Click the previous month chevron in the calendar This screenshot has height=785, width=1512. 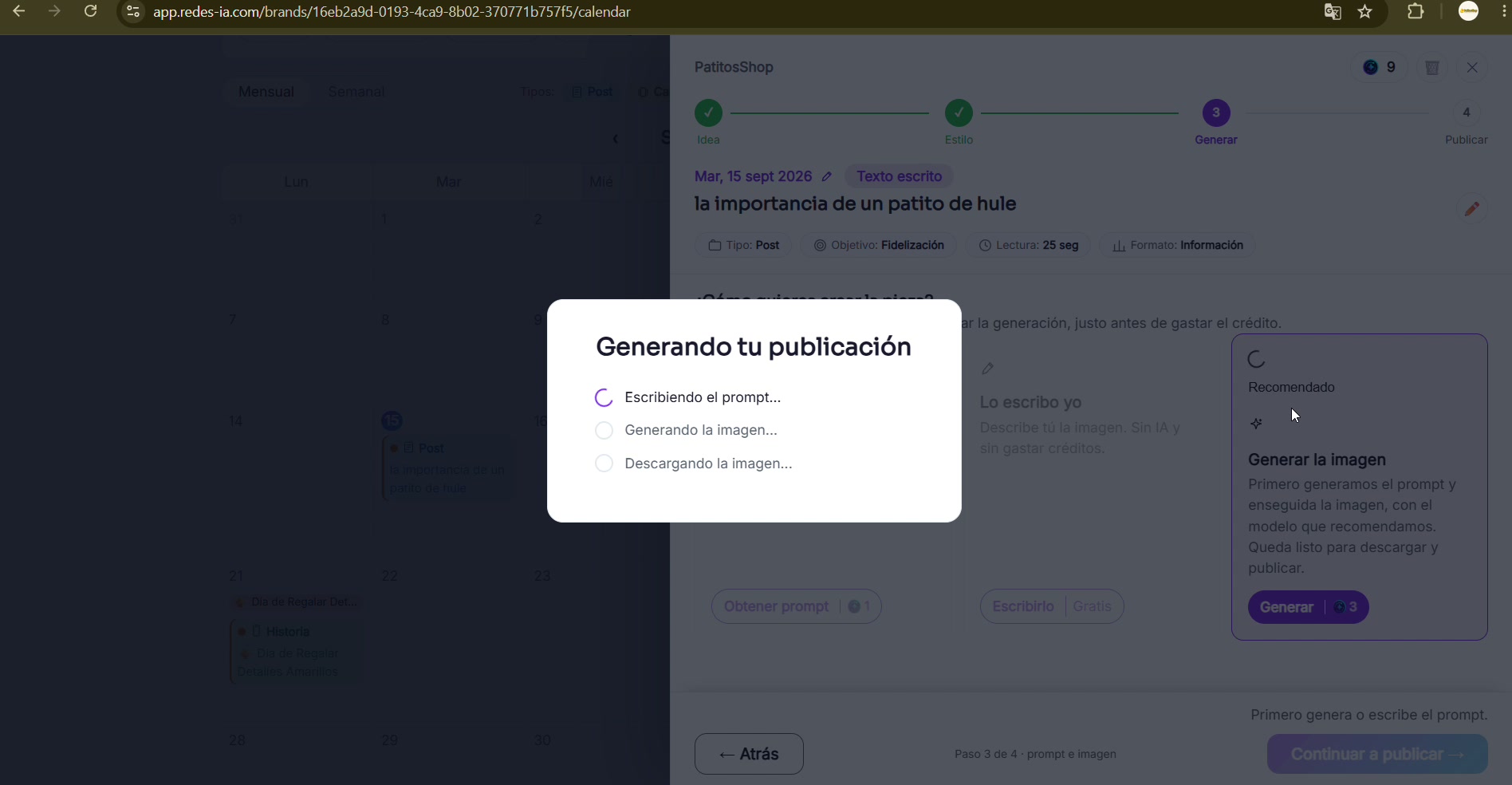click(x=615, y=139)
